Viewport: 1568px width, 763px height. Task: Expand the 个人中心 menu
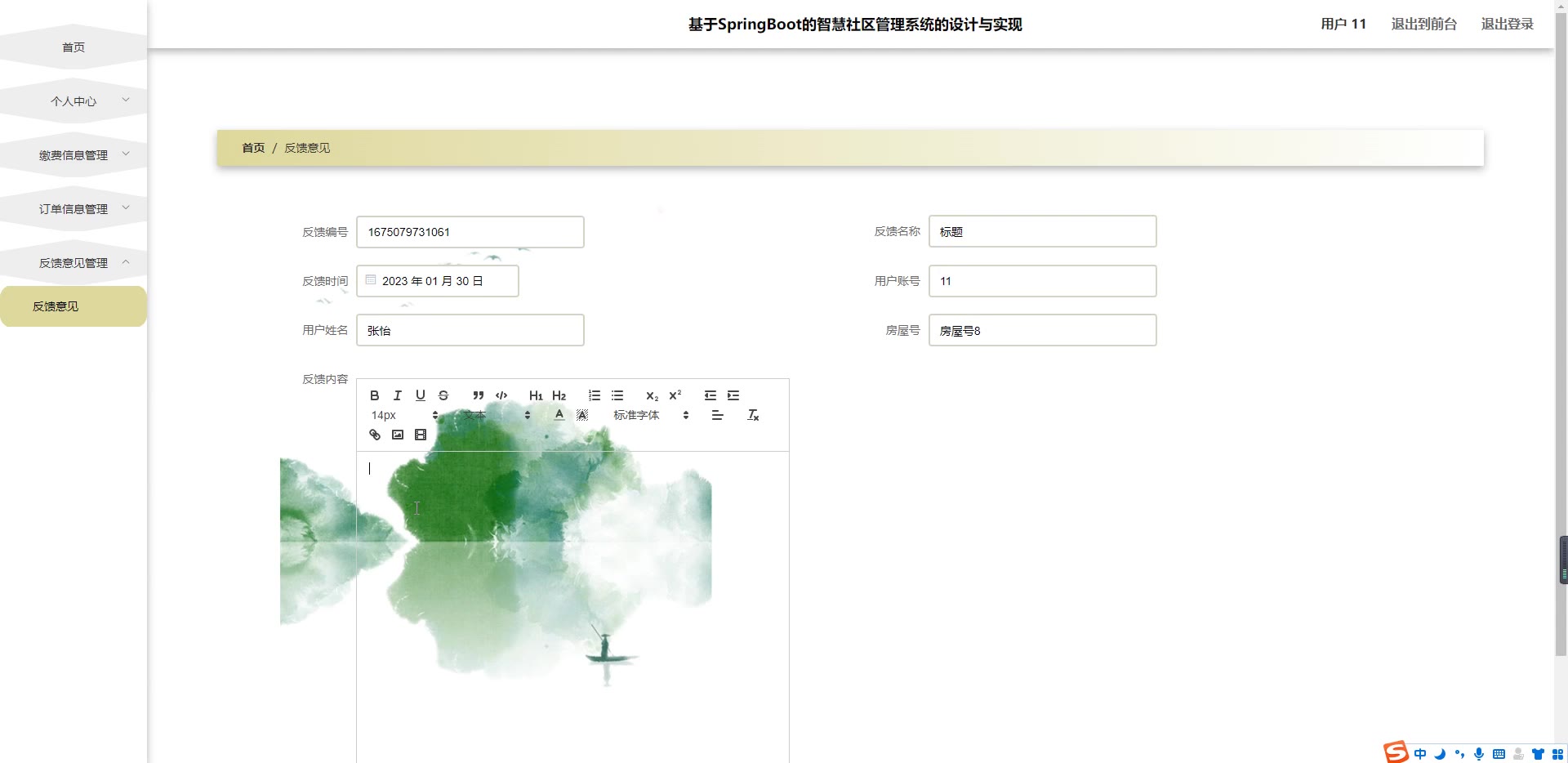click(x=73, y=101)
